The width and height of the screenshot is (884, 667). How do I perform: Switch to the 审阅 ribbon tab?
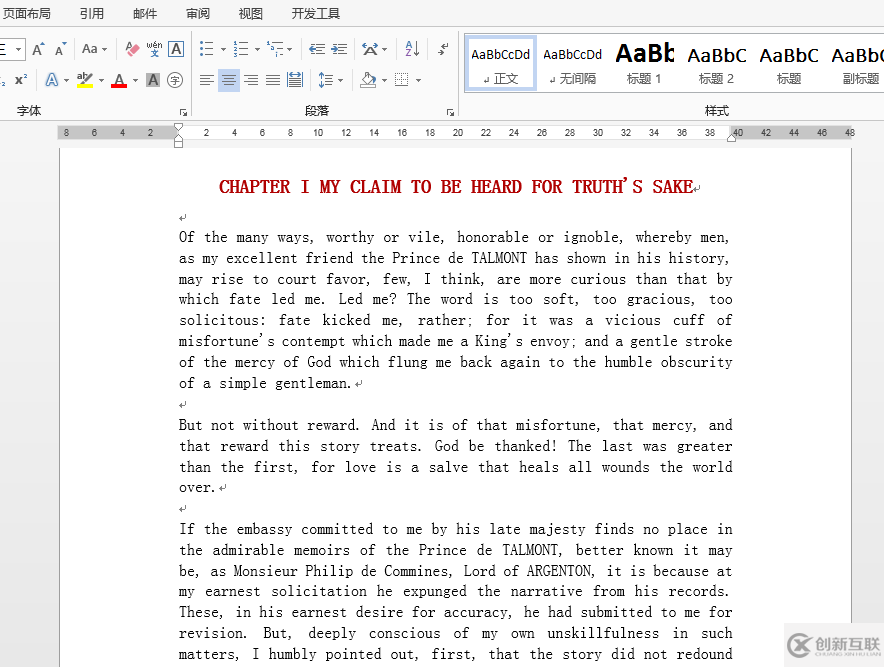[197, 13]
